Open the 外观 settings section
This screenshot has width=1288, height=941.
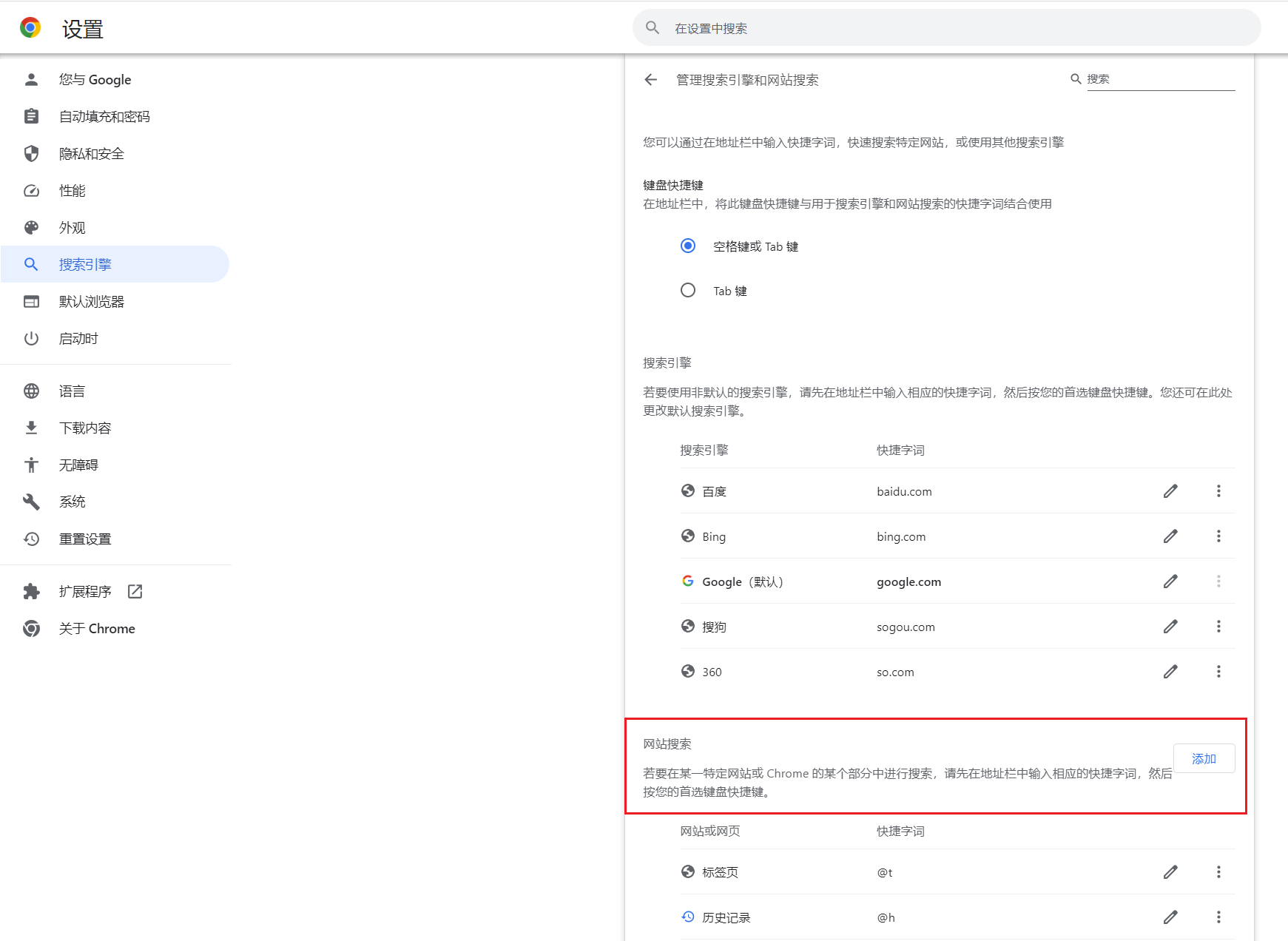115,228
